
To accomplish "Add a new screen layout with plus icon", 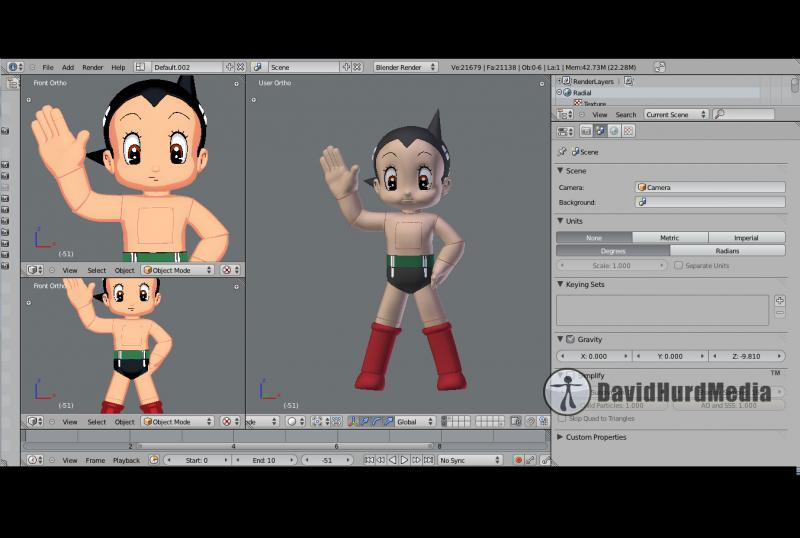I will [x=230, y=67].
